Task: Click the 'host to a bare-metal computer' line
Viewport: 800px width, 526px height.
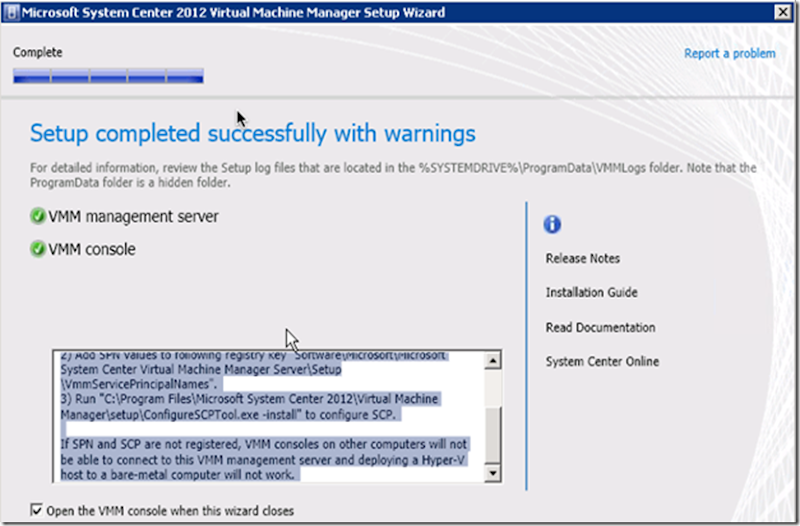Action: pyautogui.click(x=178, y=474)
